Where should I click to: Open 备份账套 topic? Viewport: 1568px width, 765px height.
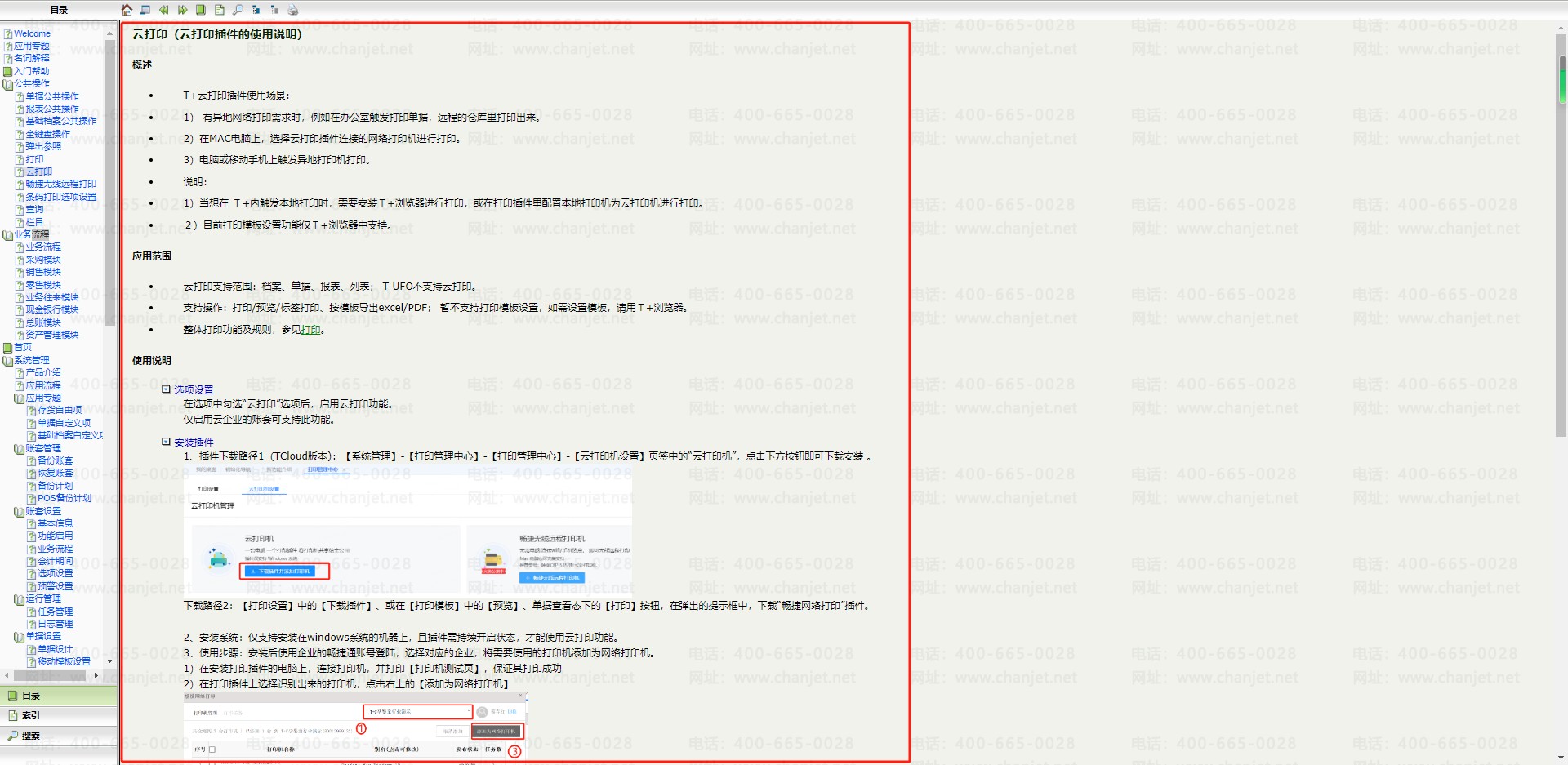[55, 460]
